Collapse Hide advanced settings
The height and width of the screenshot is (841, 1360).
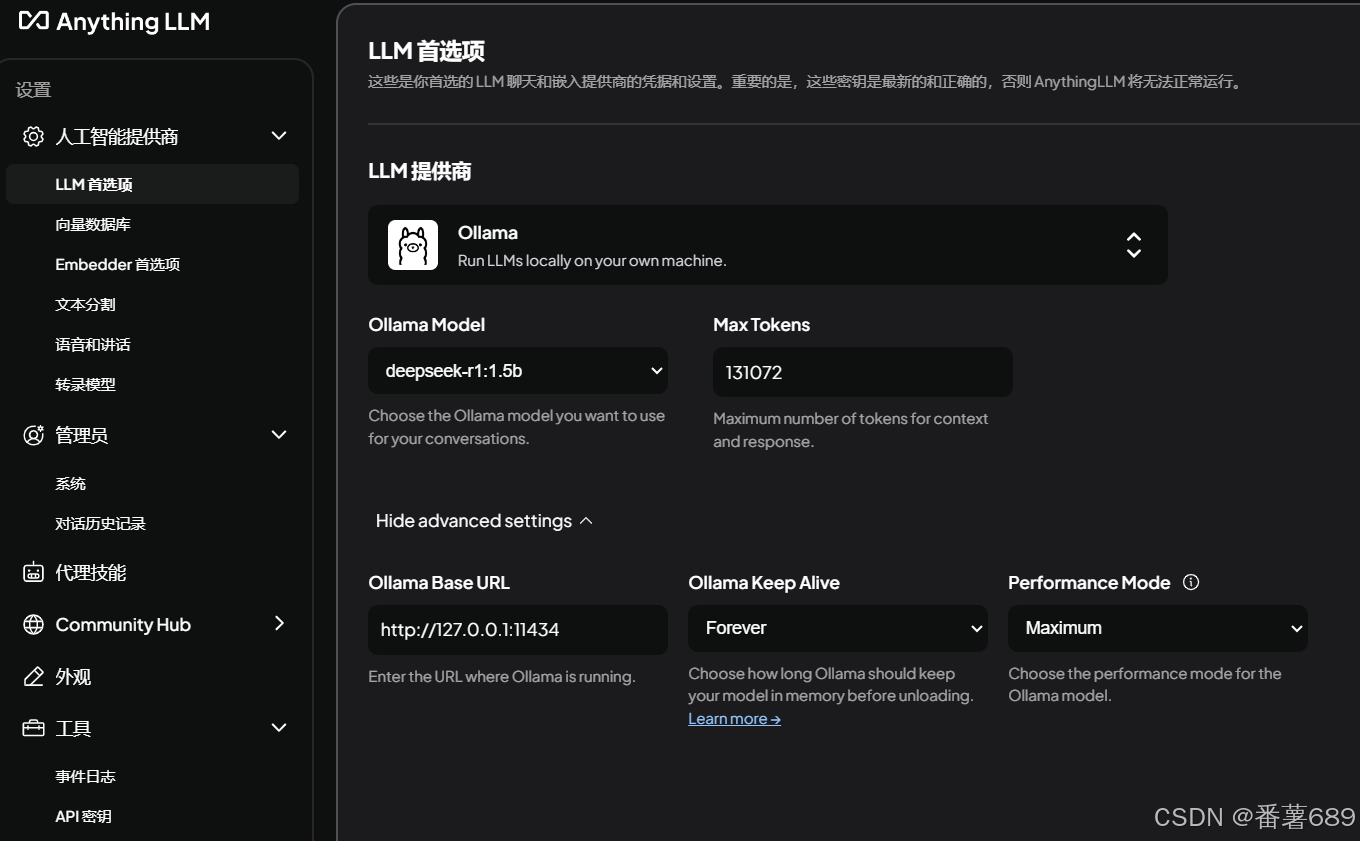pyautogui.click(x=484, y=521)
